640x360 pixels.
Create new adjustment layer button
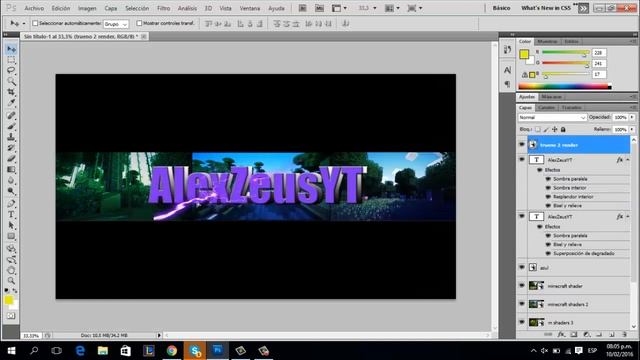[587, 334]
